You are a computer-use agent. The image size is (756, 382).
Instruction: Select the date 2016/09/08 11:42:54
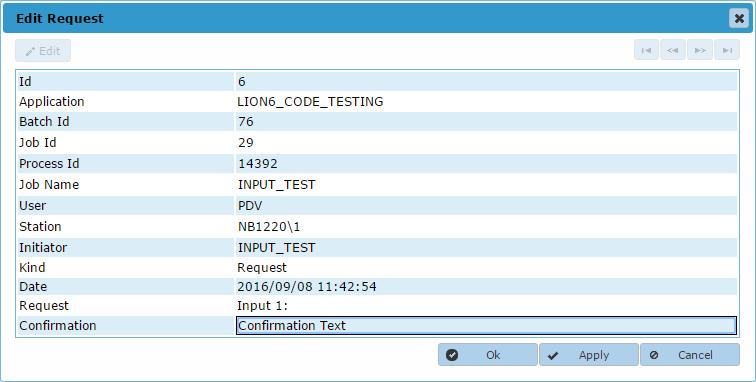(307, 287)
